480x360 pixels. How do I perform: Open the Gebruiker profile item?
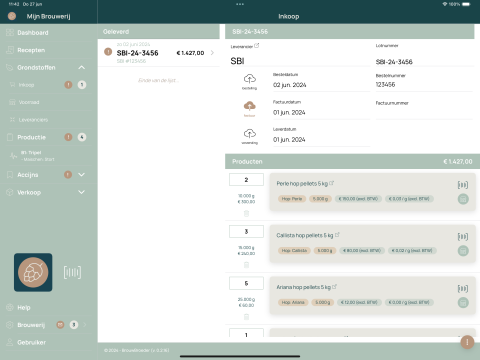tap(31, 342)
